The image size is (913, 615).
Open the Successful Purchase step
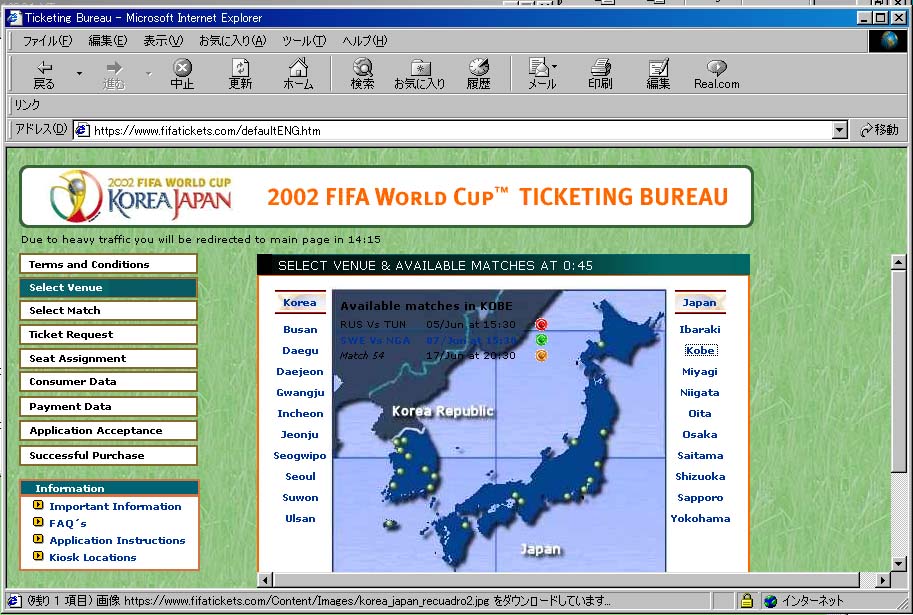[x=108, y=455]
